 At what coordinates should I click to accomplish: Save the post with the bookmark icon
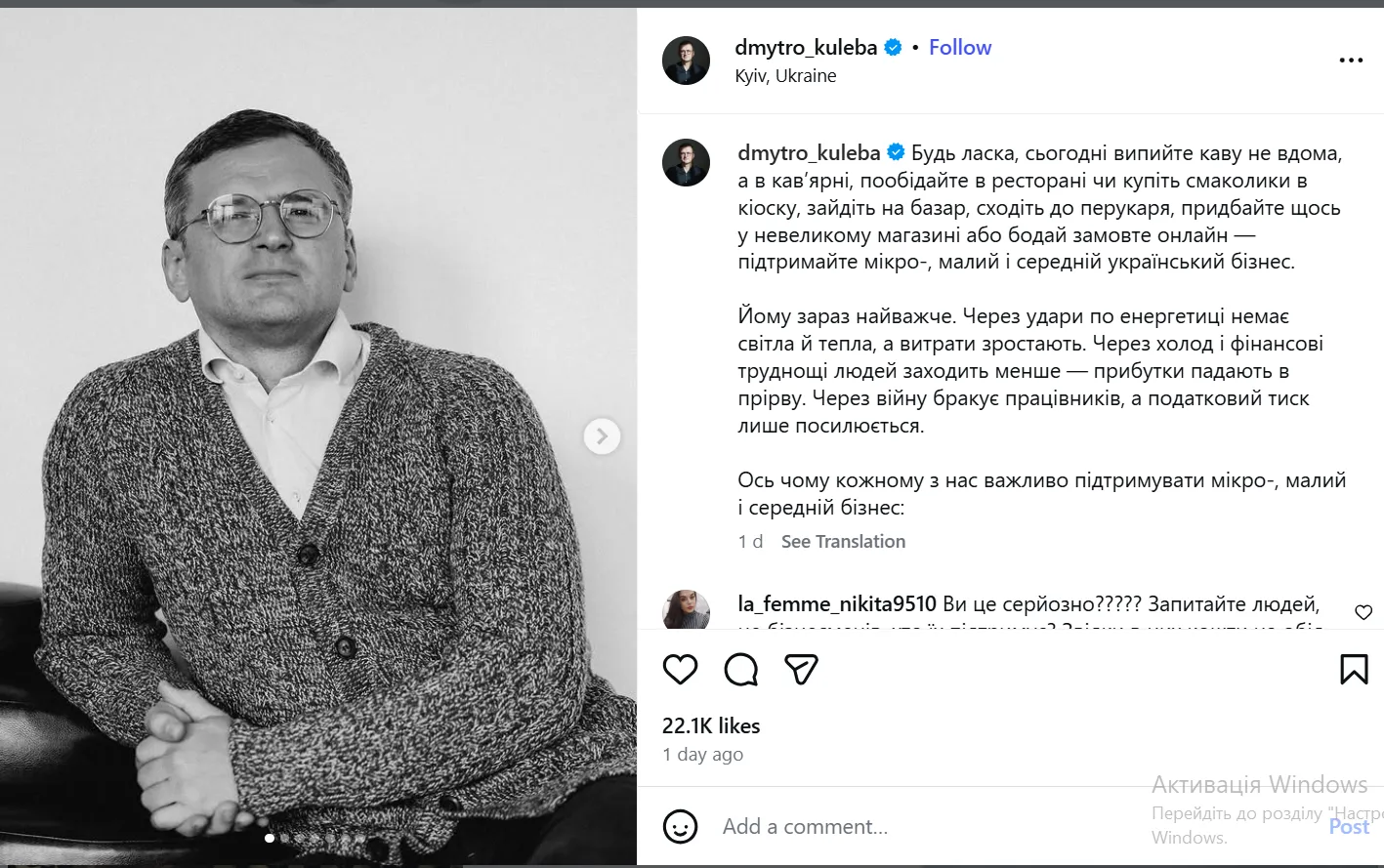(x=1354, y=670)
